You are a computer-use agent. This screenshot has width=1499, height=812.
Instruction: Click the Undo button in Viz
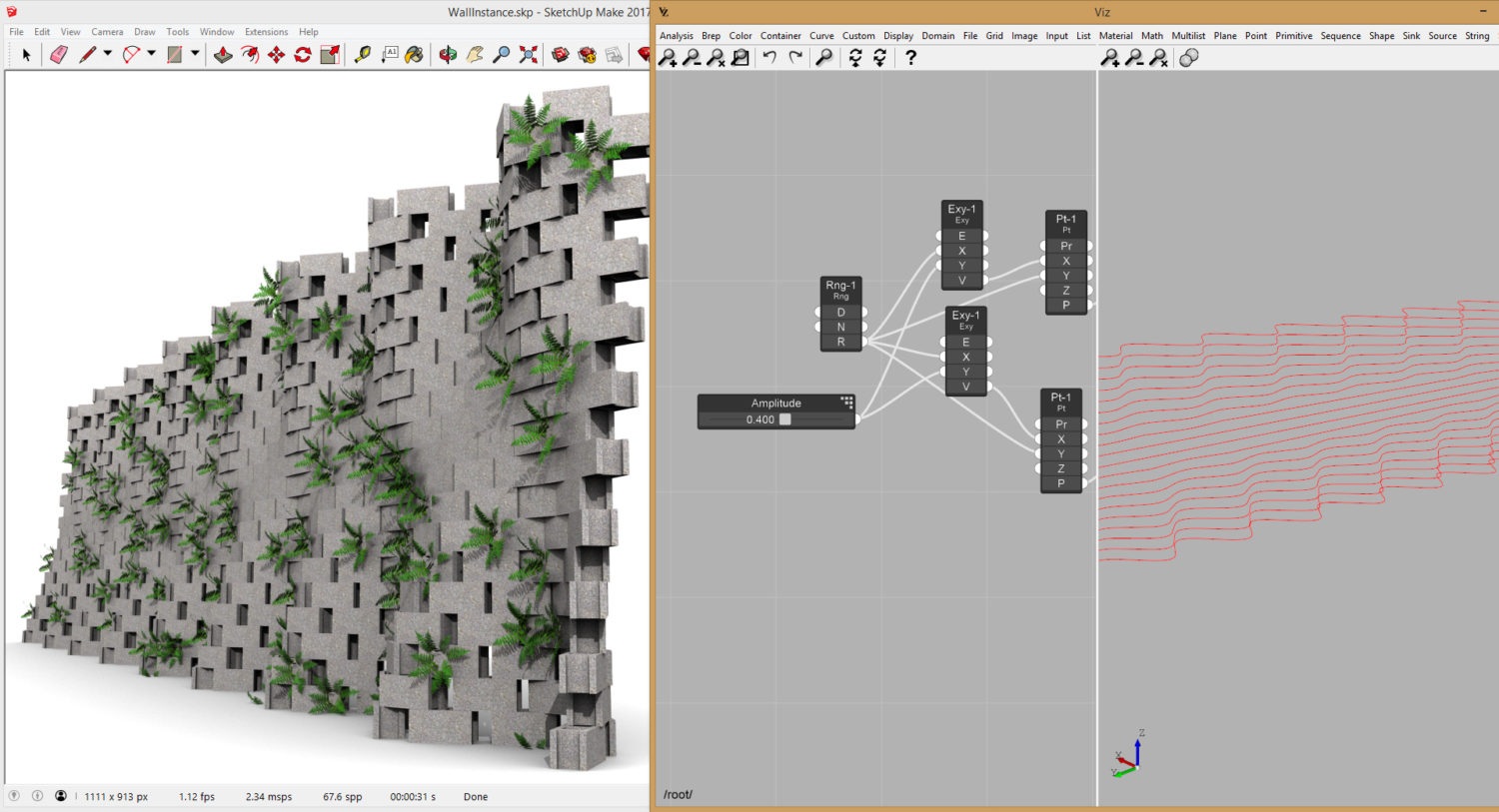coord(769,57)
